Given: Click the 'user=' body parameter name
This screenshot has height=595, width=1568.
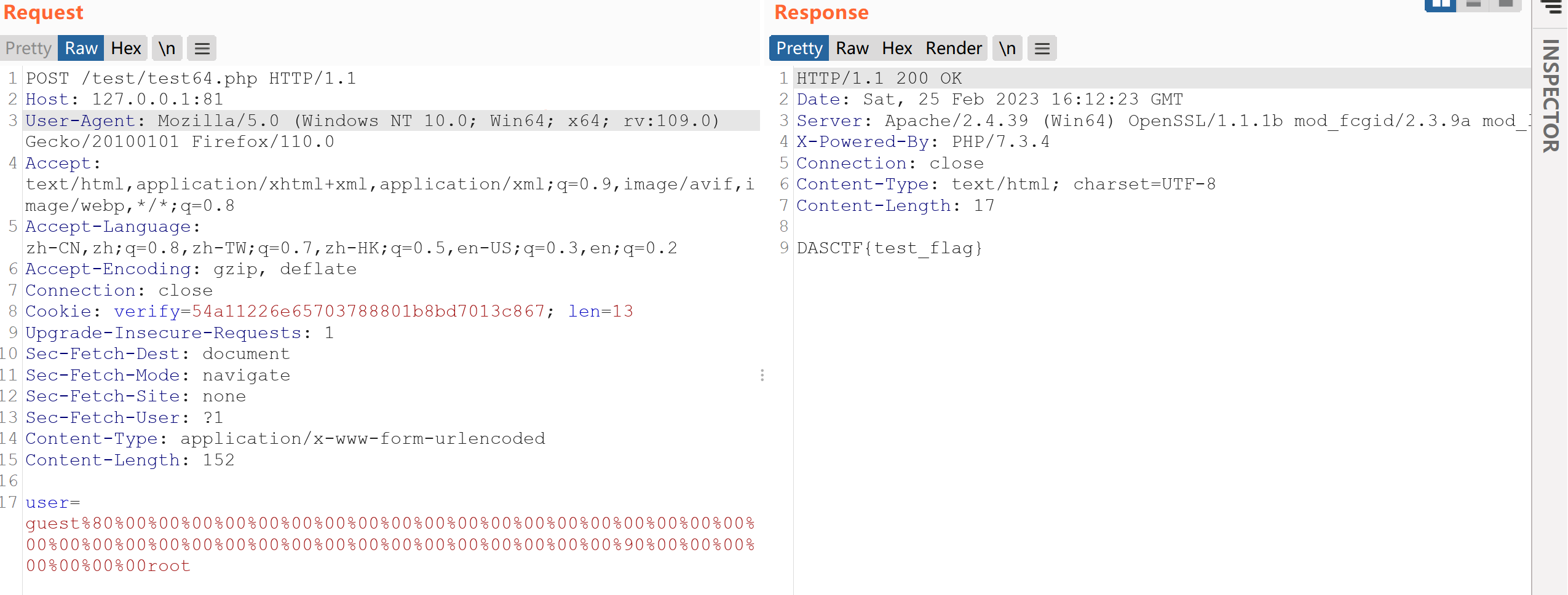Looking at the screenshot, I should tap(53, 503).
